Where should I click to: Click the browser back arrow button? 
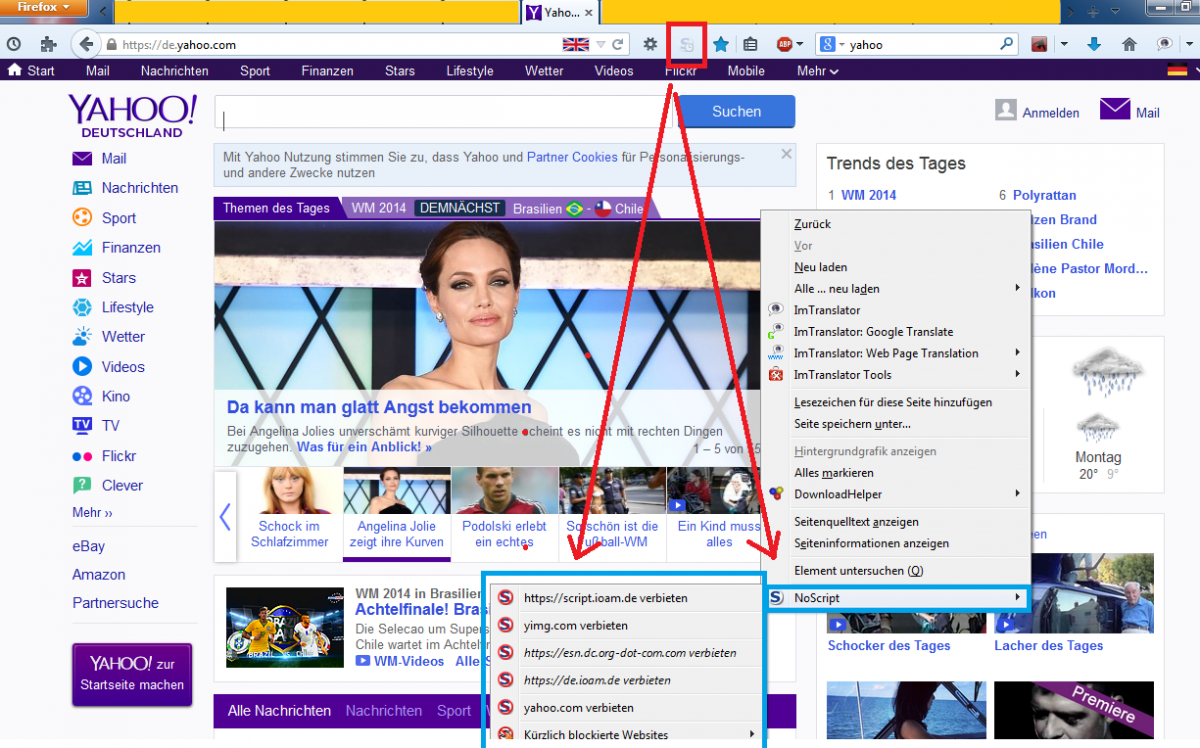(86, 44)
